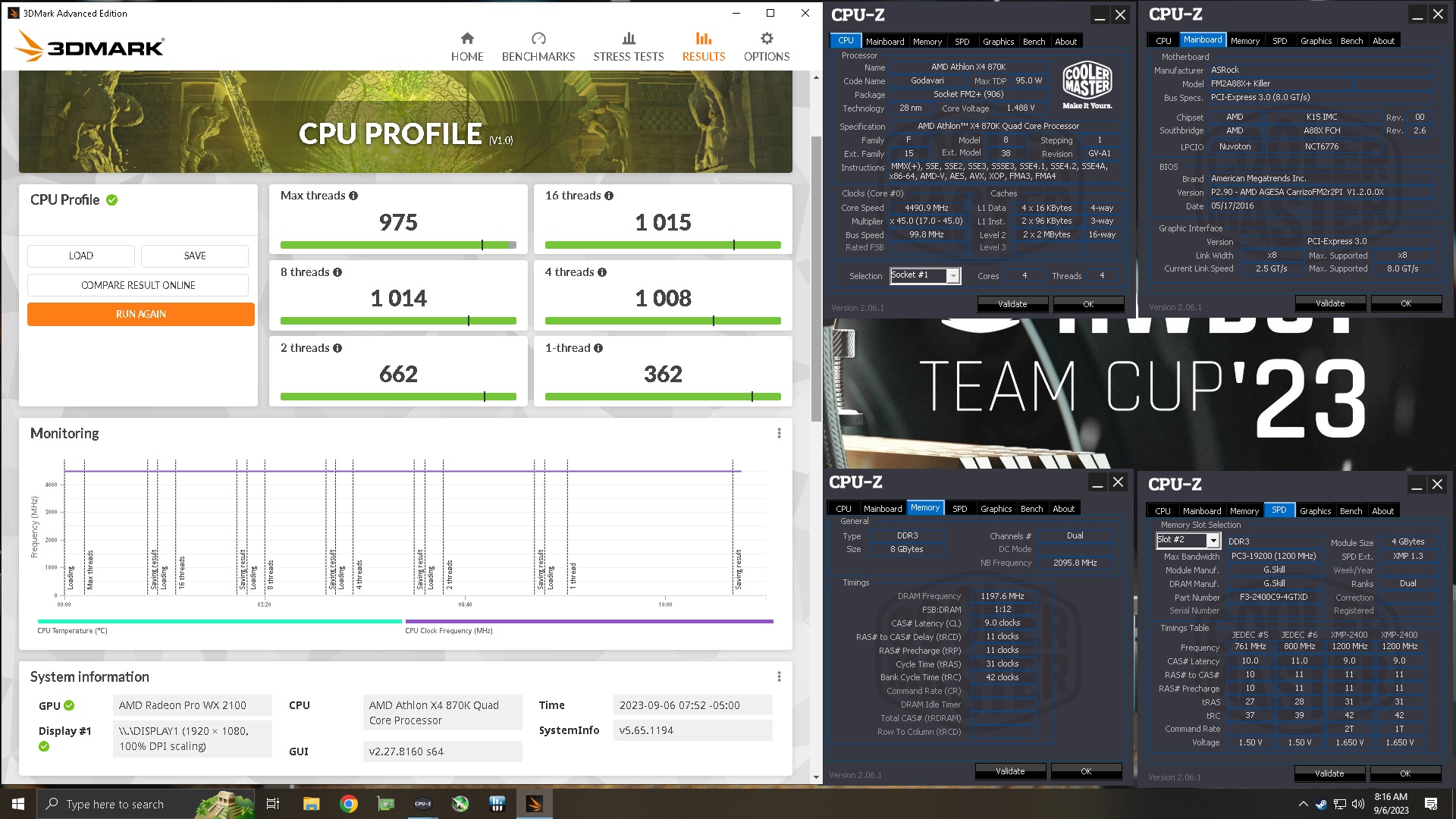Open Windows Start menu

[x=18, y=804]
